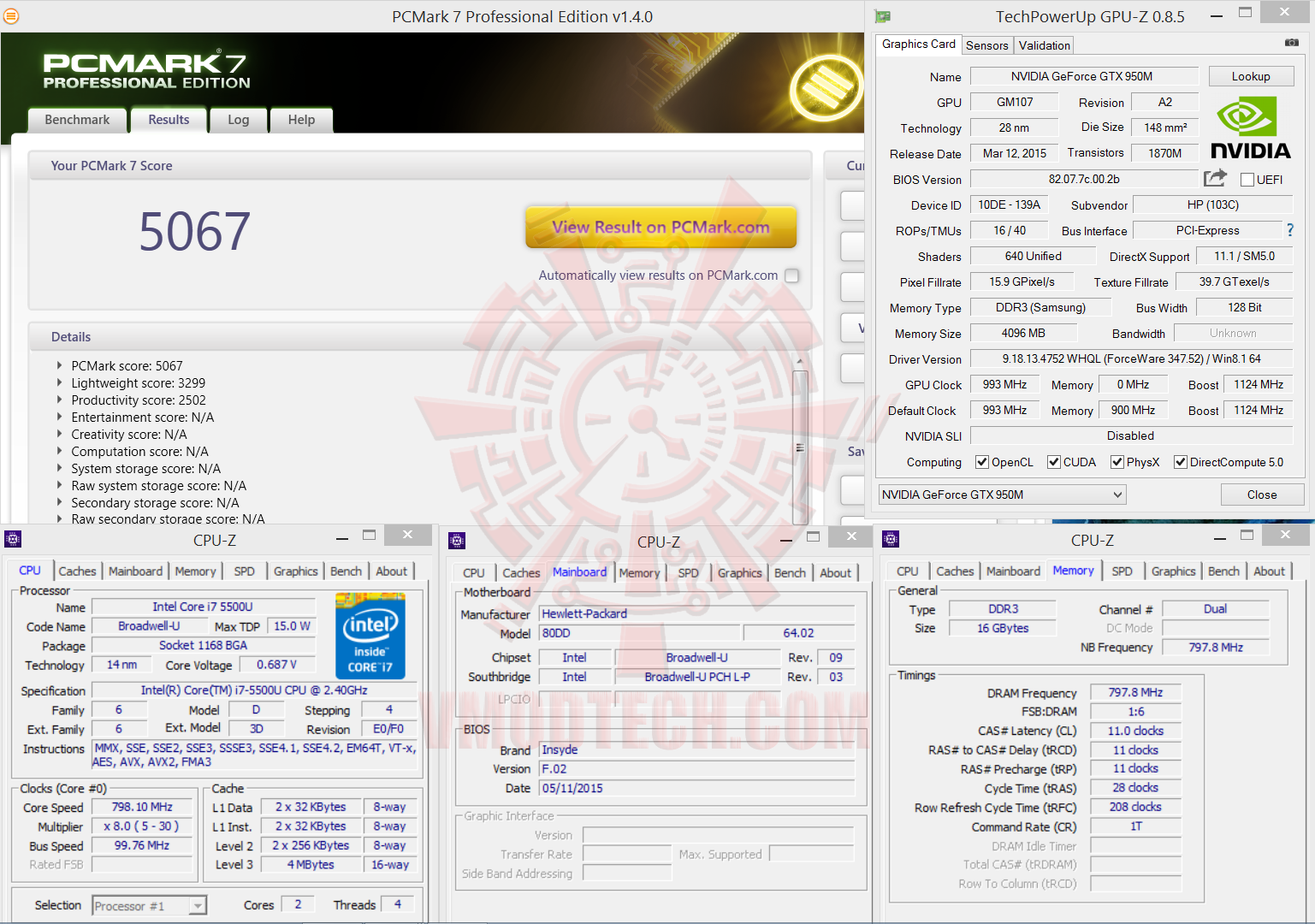1315x924 pixels.
Task: Click the BIOS brand value Insyde
Action: pos(696,750)
